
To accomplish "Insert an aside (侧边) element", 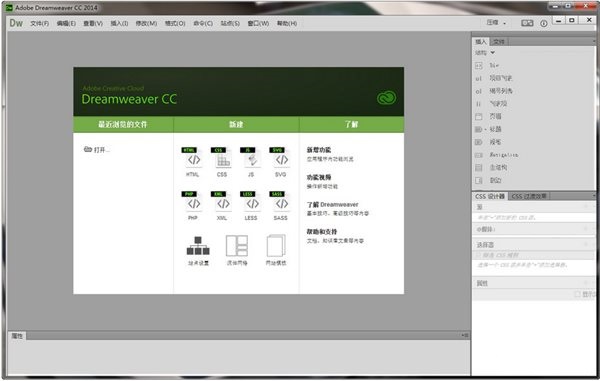I will pyautogui.click(x=488, y=180).
